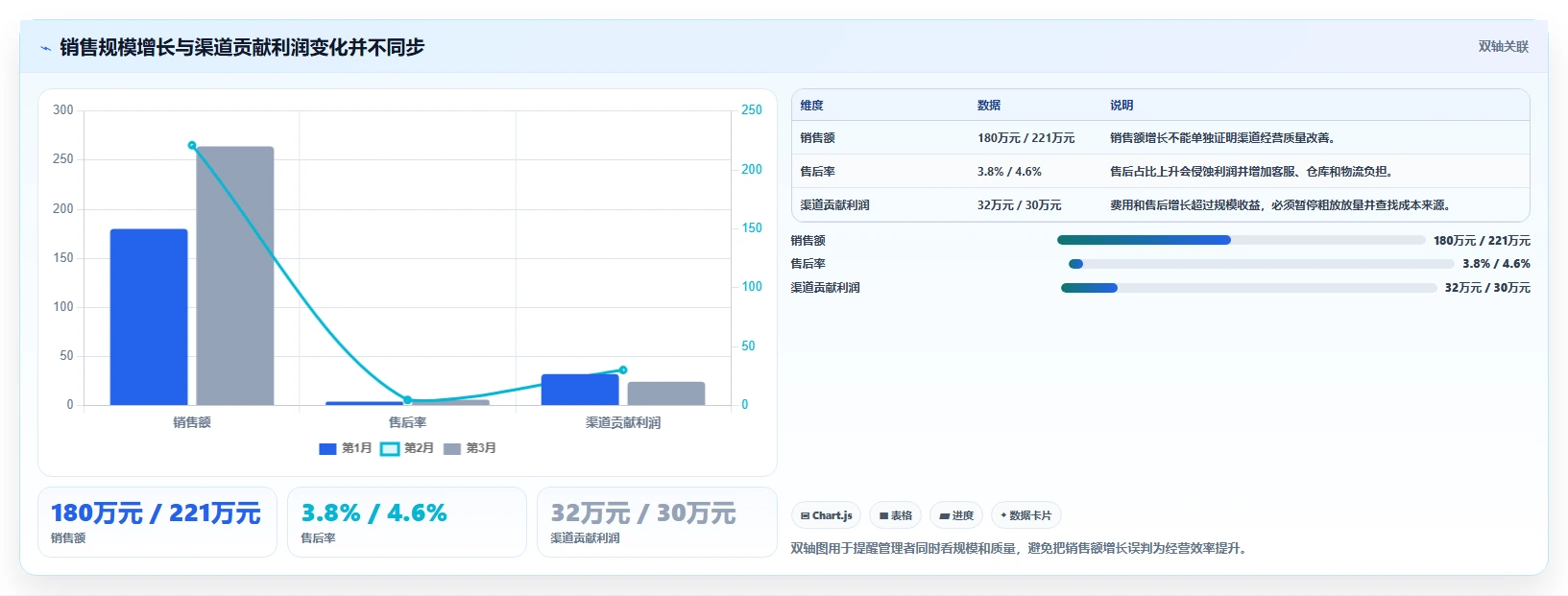
Task: Click the blue 渠道贡献利润 bar
Action: tap(580, 390)
